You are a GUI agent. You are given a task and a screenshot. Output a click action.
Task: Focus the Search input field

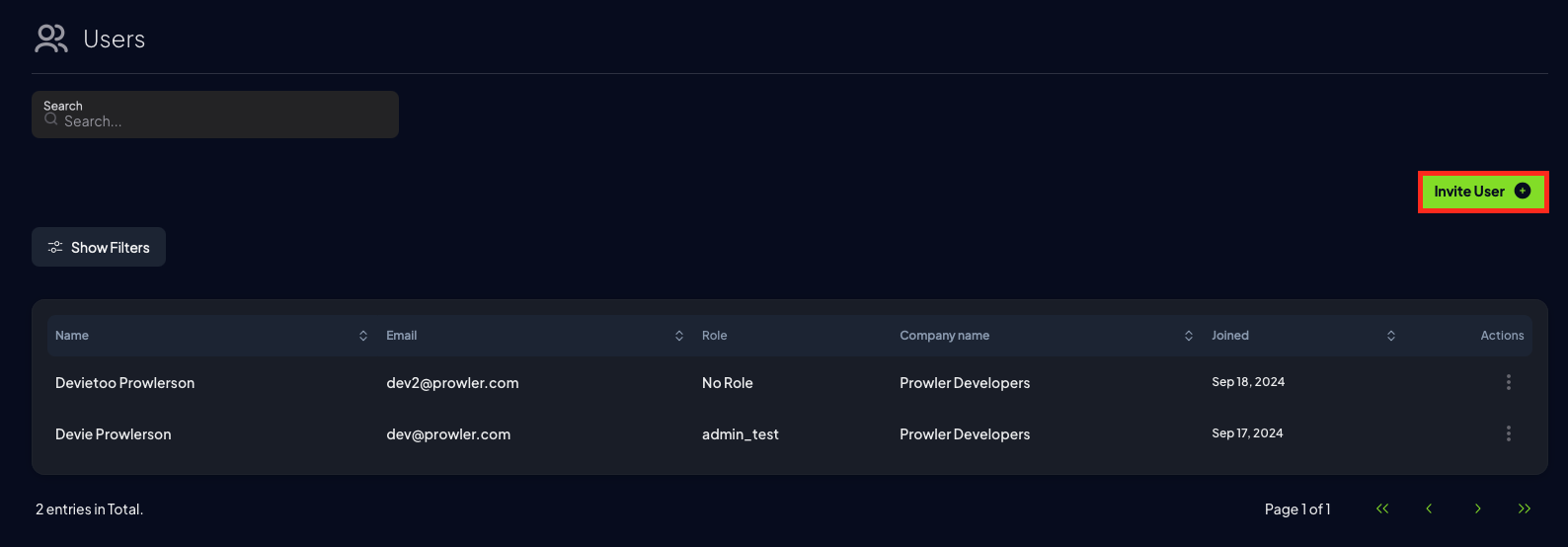pos(215,115)
